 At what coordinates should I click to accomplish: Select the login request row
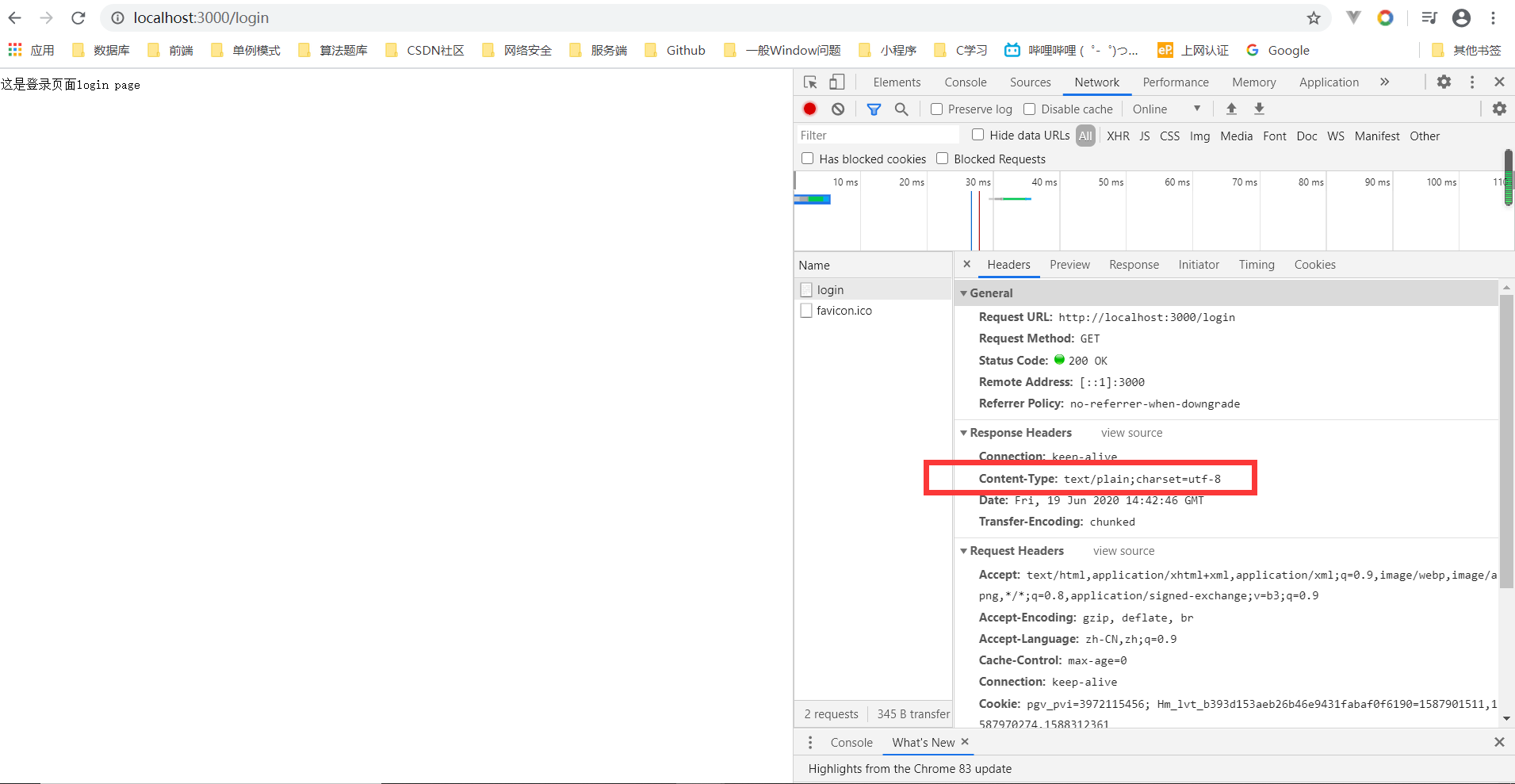click(873, 289)
